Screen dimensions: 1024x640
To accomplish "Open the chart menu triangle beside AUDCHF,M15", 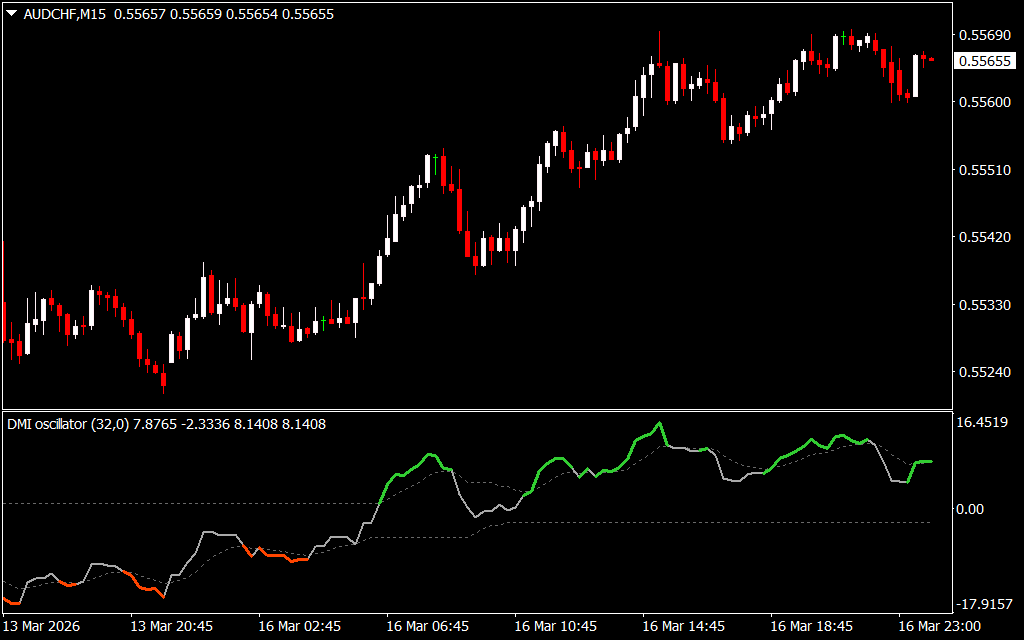I will (x=11, y=14).
